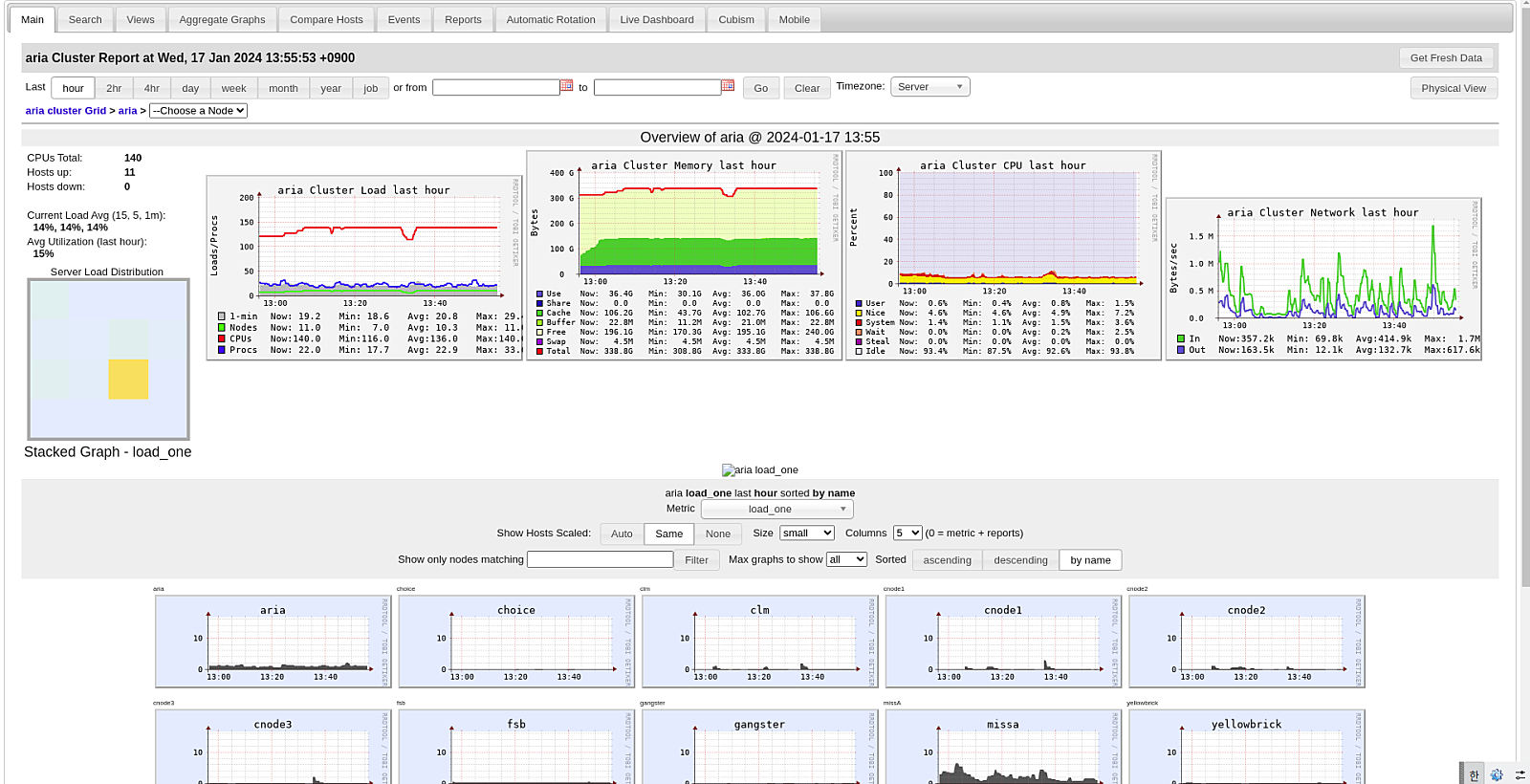Click the cnode1 load_one host graph
This screenshot has width=1530, height=784.
[1003, 642]
